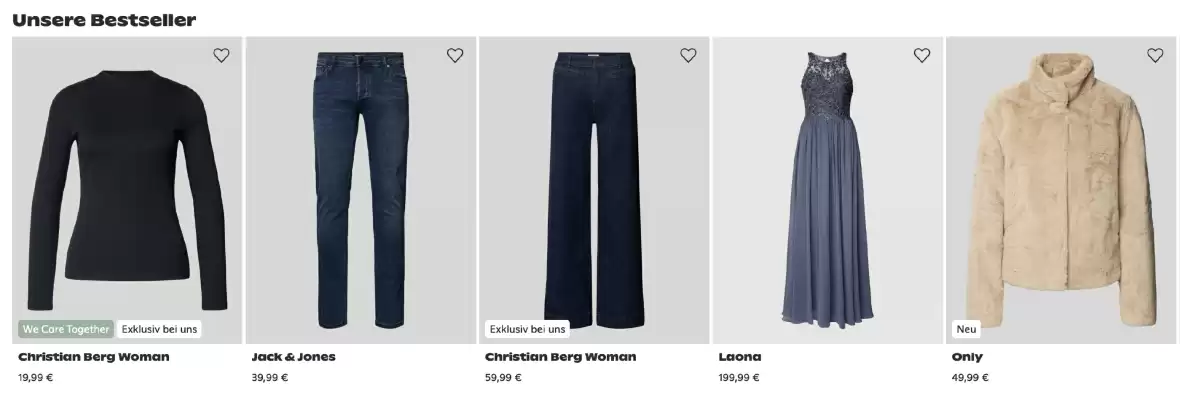View the slim dark blue jeans photo
The width and height of the screenshot is (1180, 400).
click(x=360, y=190)
